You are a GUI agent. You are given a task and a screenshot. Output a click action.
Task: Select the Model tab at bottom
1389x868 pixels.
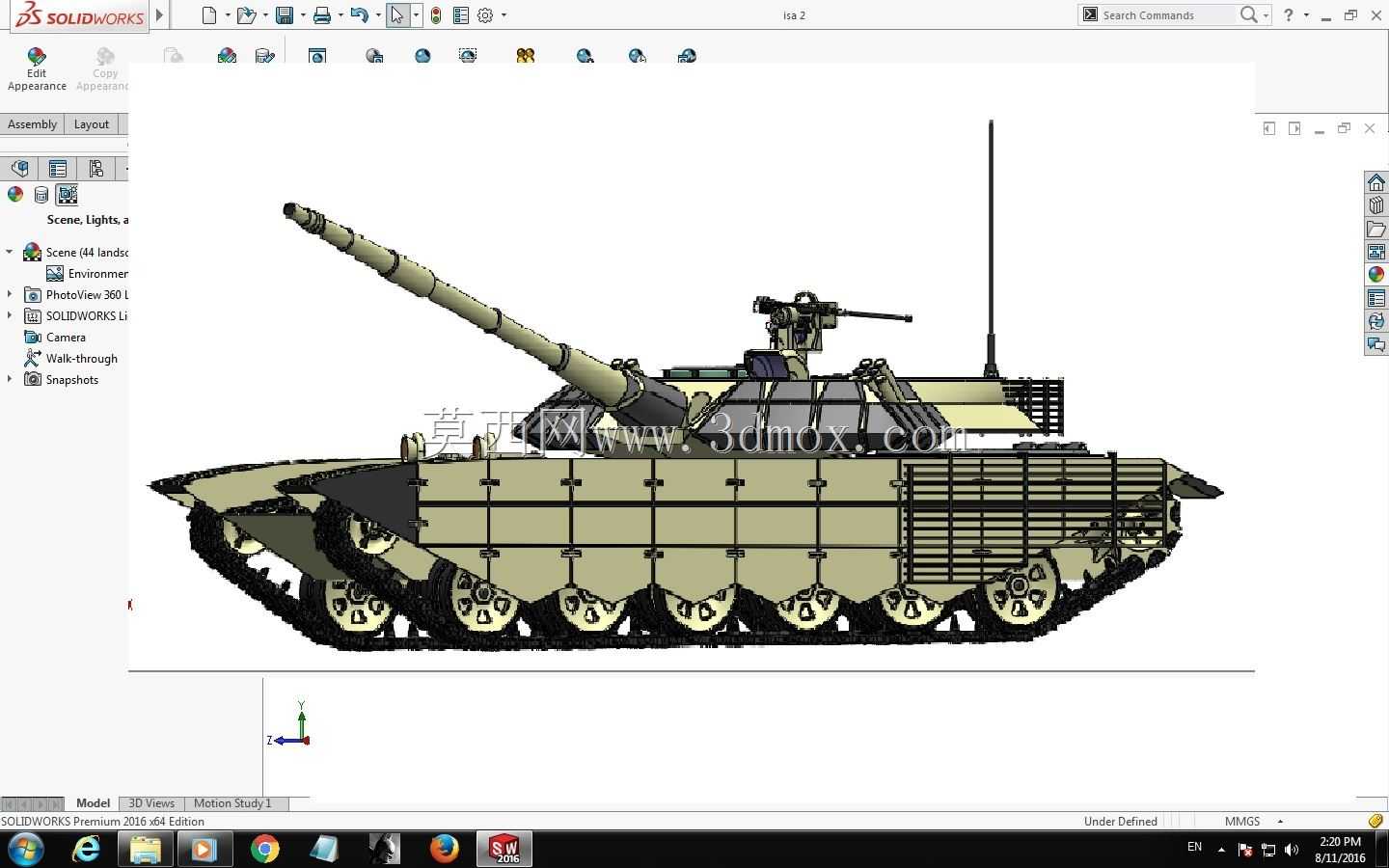click(93, 803)
